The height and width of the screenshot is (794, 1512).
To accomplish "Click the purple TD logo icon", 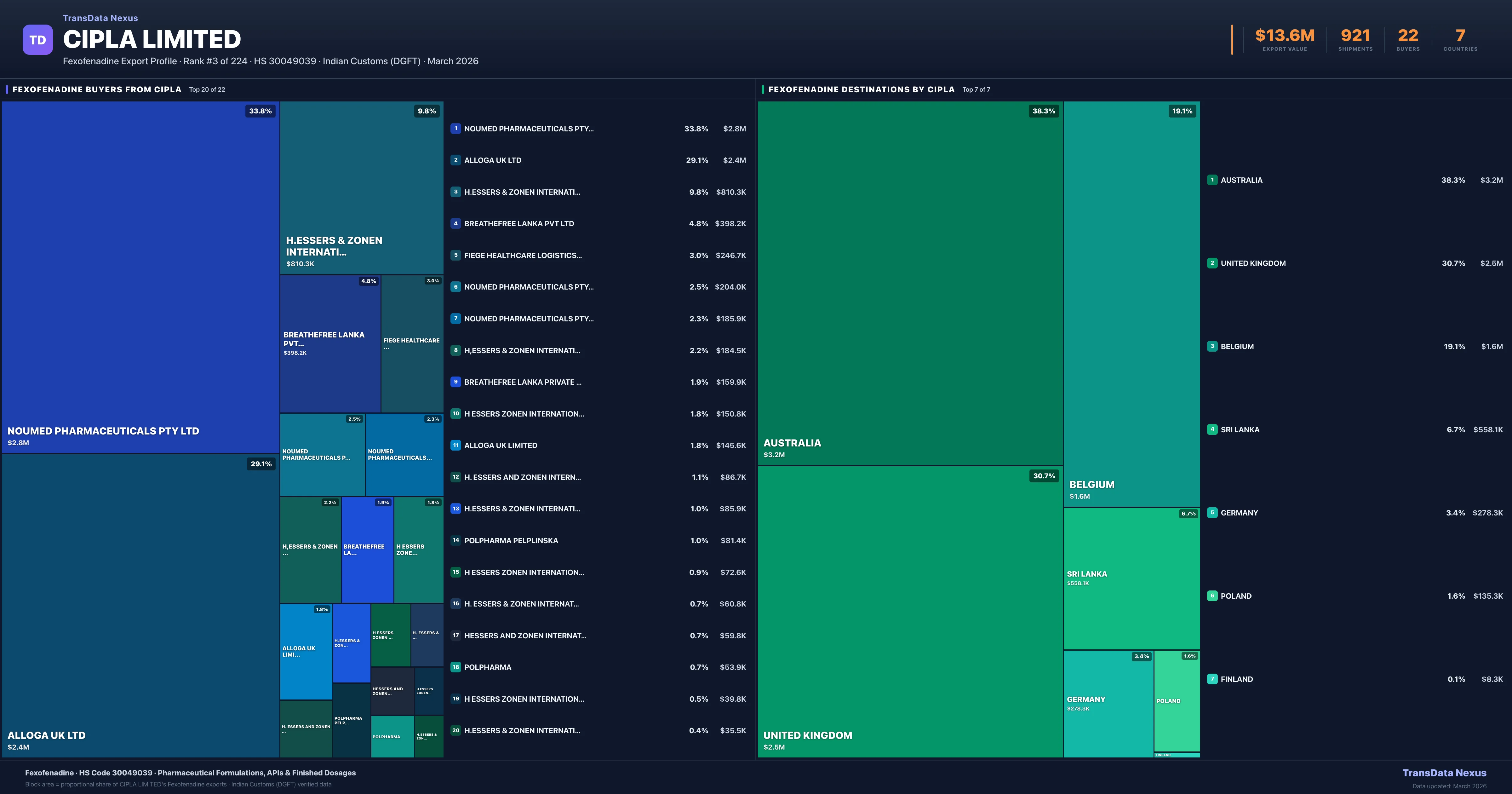I will coord(37,40).
